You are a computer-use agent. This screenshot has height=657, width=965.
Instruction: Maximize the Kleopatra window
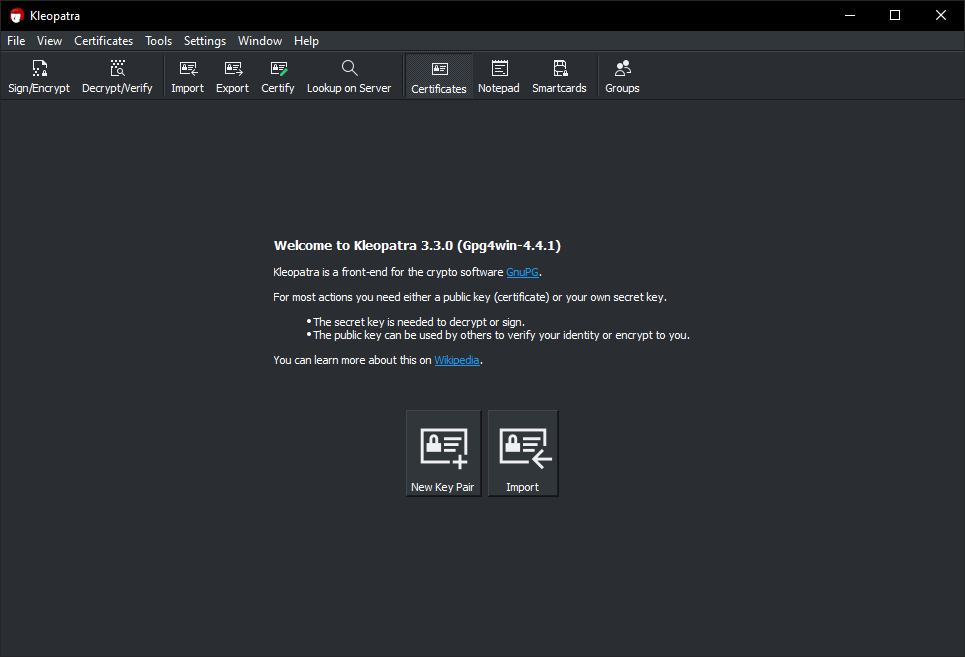click(895, 15)
